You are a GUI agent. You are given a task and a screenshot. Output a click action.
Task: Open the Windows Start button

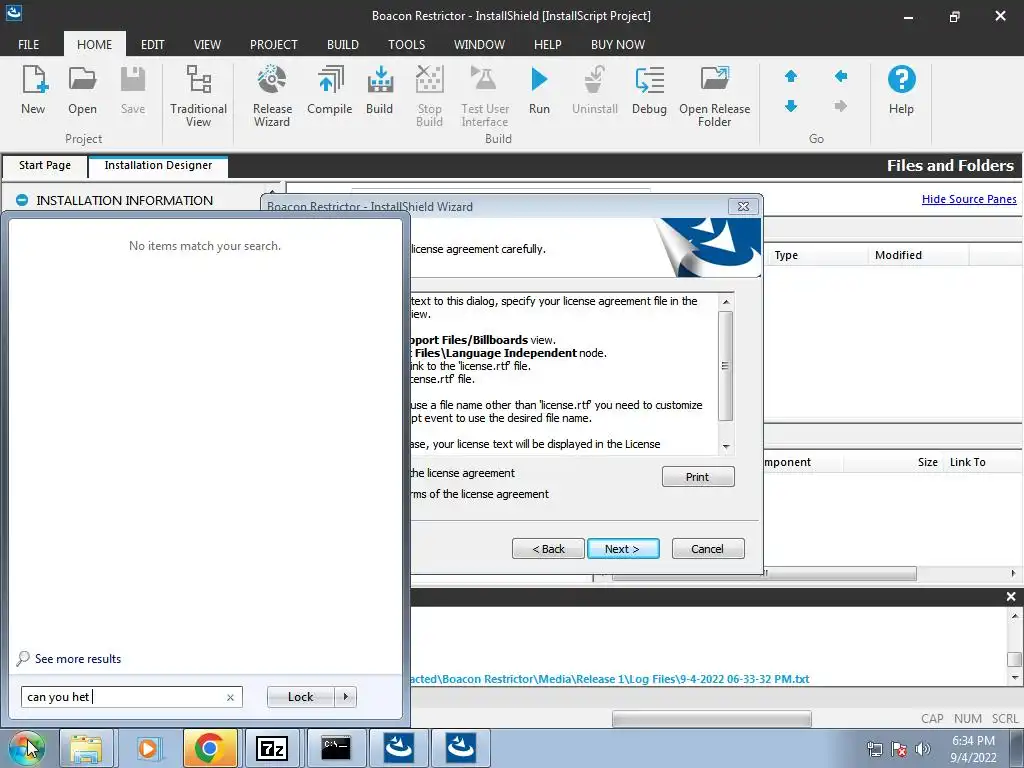(x=26, y=748)
